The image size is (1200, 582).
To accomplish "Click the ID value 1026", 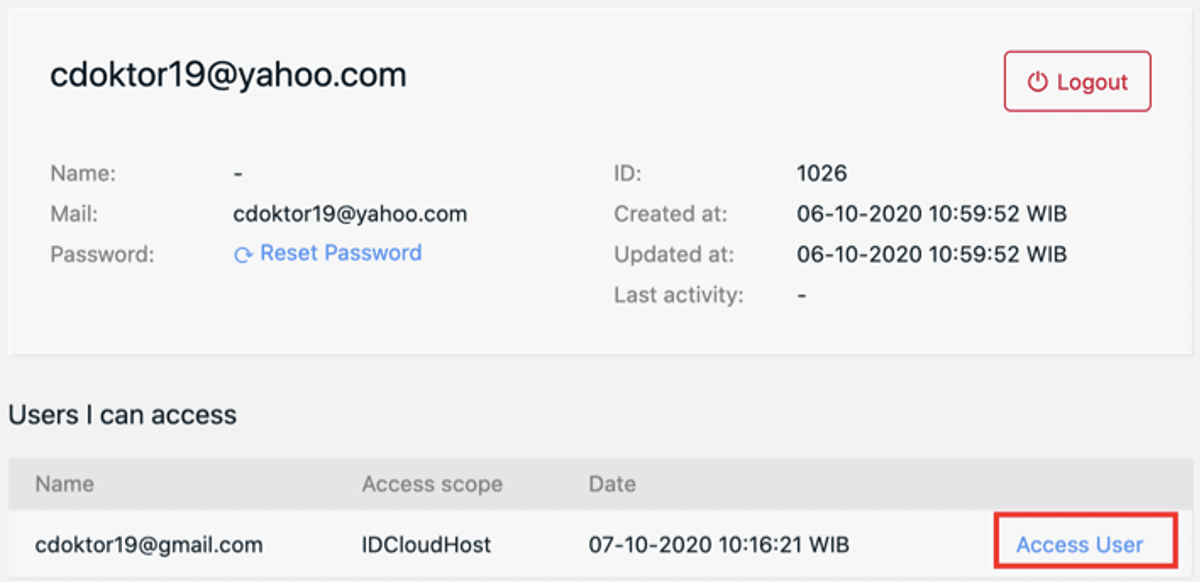I will 821,173.
